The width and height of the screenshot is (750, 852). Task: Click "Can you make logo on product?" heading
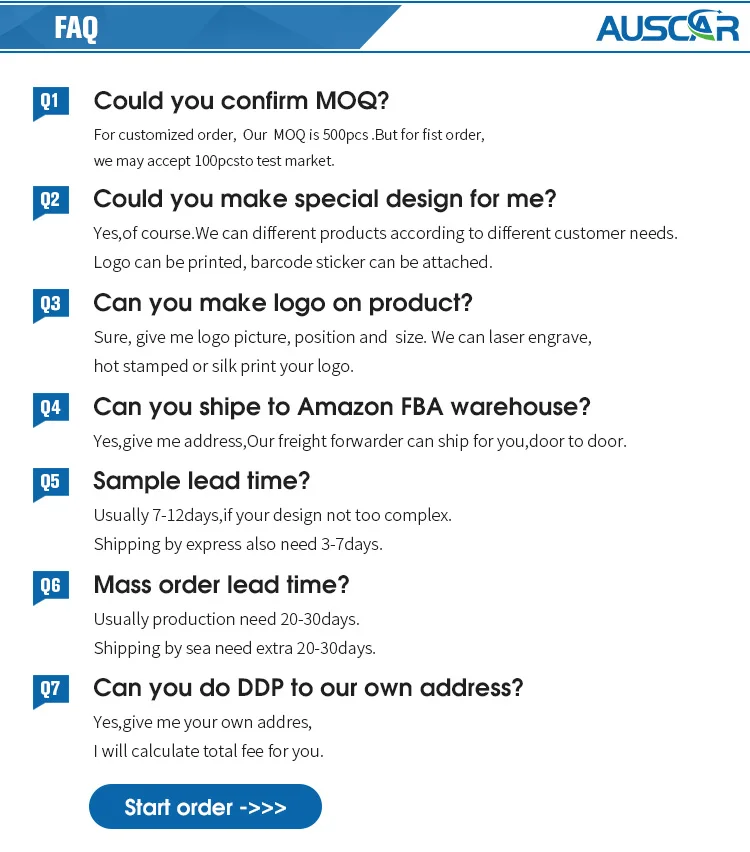coord(283,303)
